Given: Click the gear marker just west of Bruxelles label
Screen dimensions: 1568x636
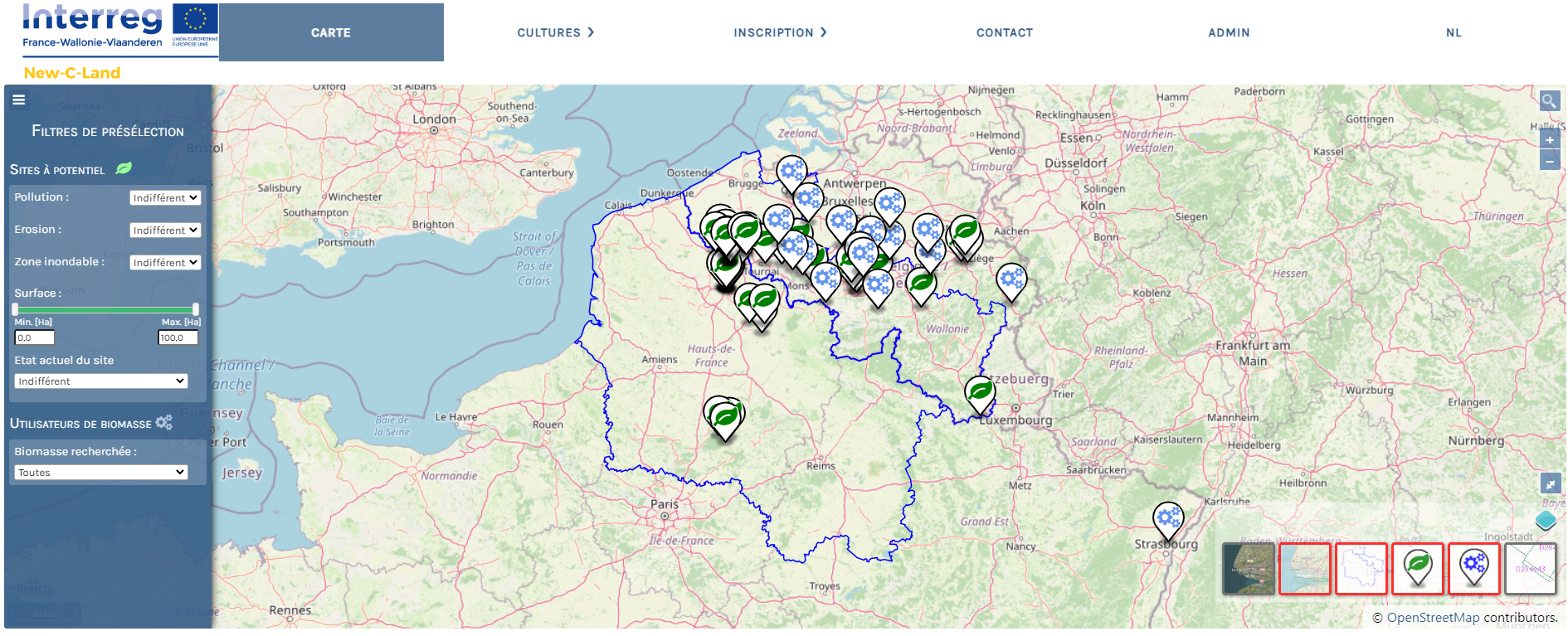Looking at the screenshot, I should tap(806, 201).
